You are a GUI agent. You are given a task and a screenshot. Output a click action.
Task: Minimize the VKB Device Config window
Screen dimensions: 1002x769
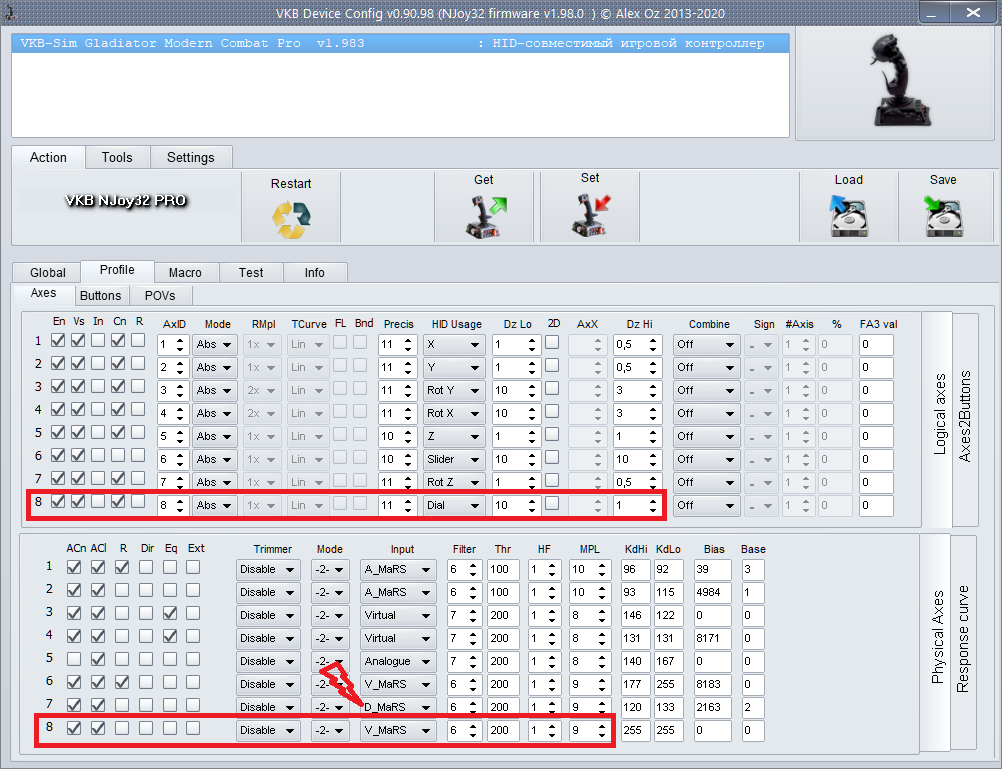[934, 12]
